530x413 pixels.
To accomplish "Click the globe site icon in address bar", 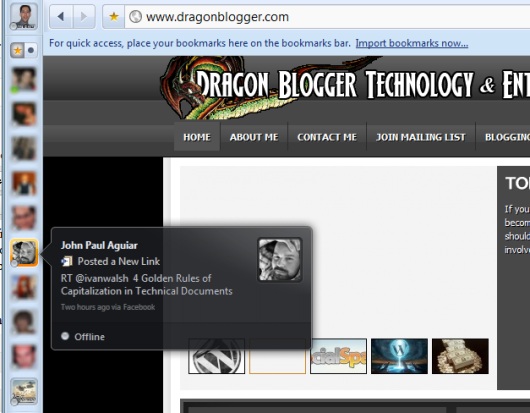I will click(136, 17).
